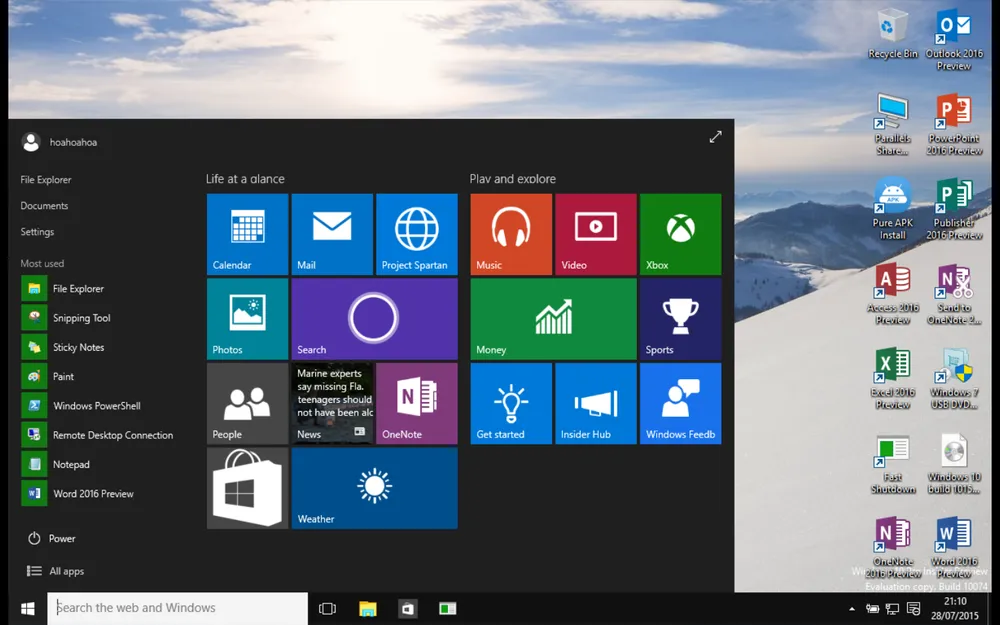Image resolution: width=1000 pixels, height=625 pixels.
Task: Launch Mail from the Start menu
Action: (x=332, y=234)
